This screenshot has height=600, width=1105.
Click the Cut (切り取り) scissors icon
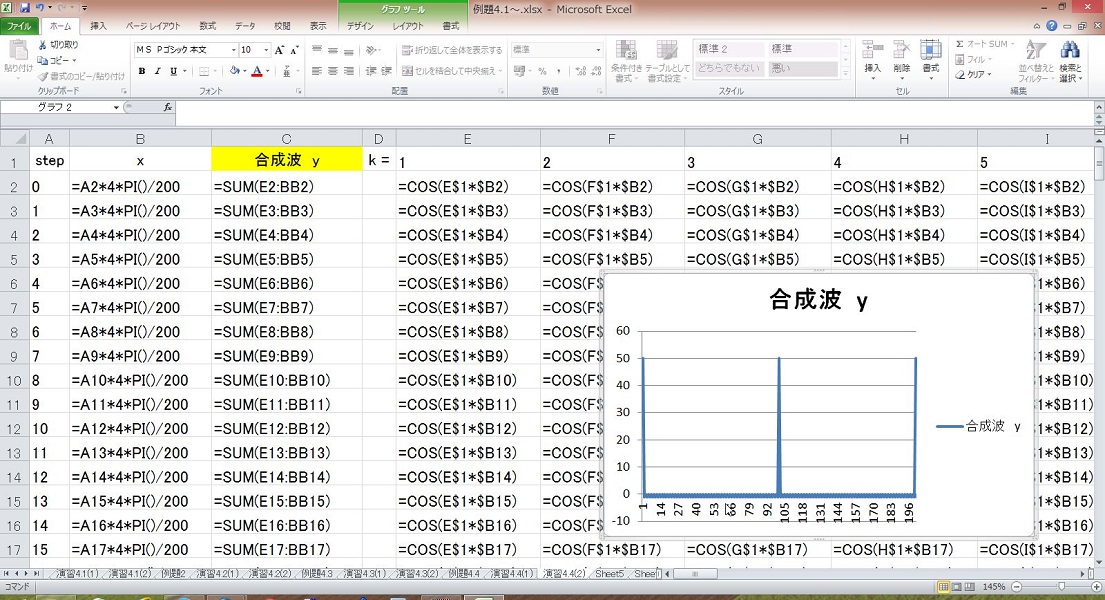pyautogui.click(x=43, y=45)
